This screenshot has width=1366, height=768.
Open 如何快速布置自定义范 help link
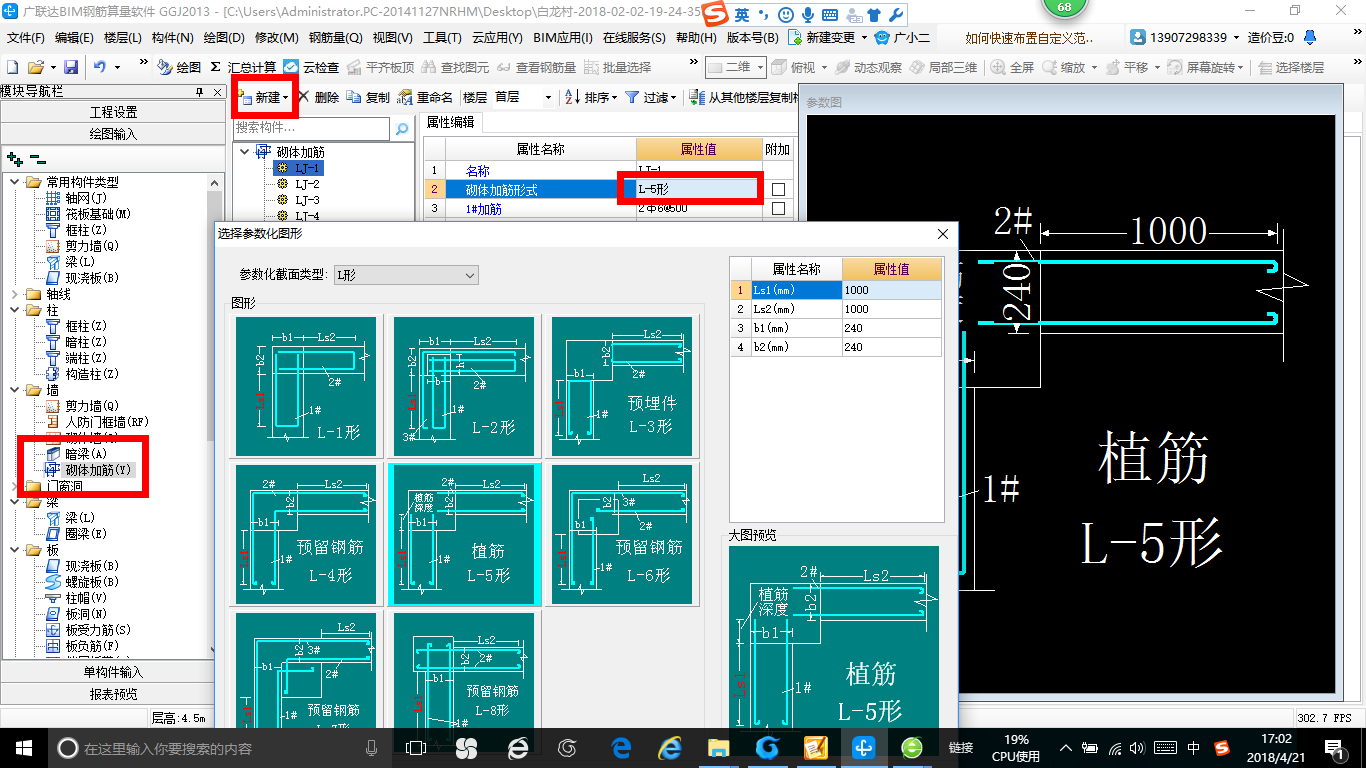click(1031, 38)
